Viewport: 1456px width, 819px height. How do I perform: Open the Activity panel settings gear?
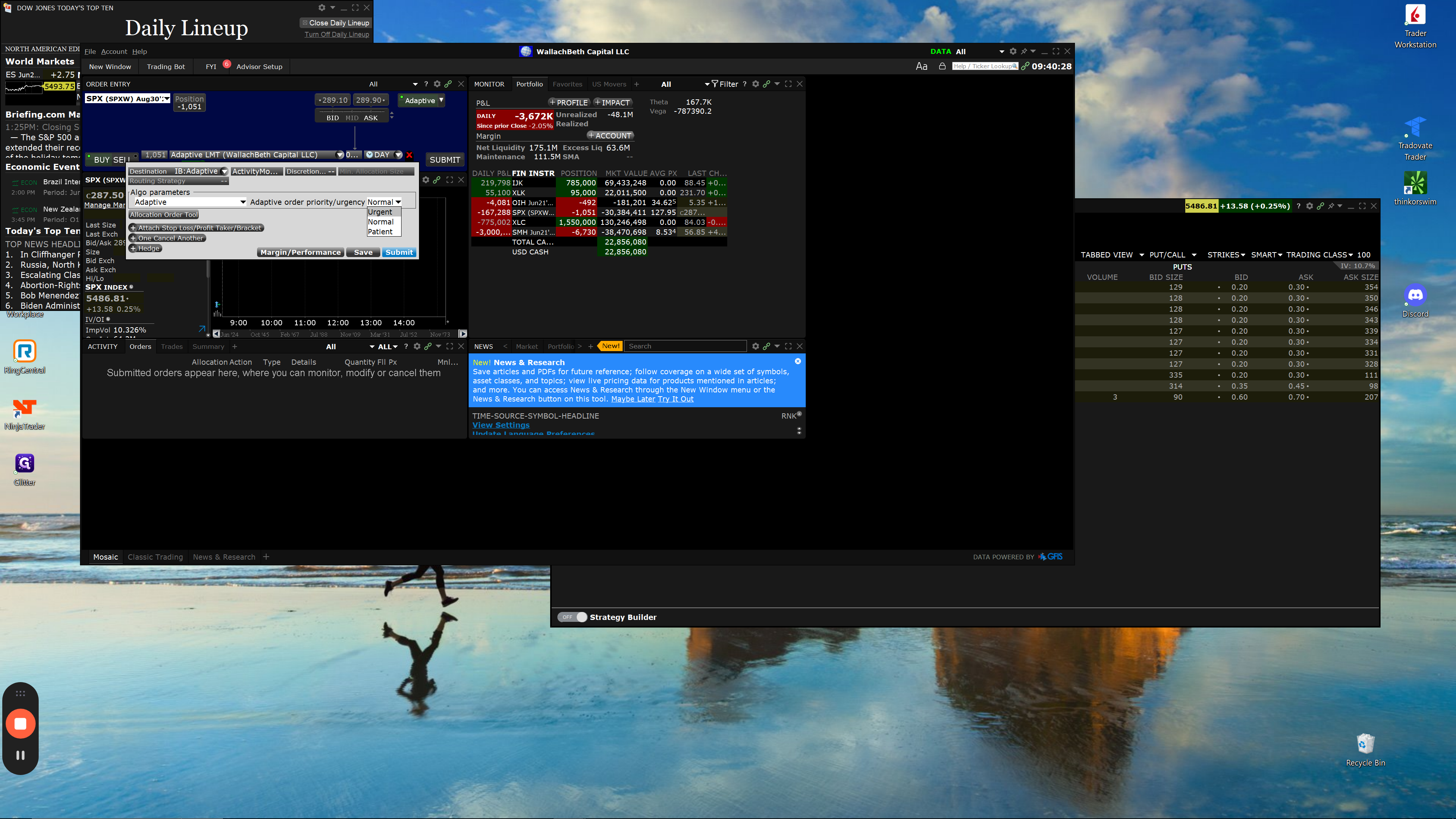click(x=417, y=347)
